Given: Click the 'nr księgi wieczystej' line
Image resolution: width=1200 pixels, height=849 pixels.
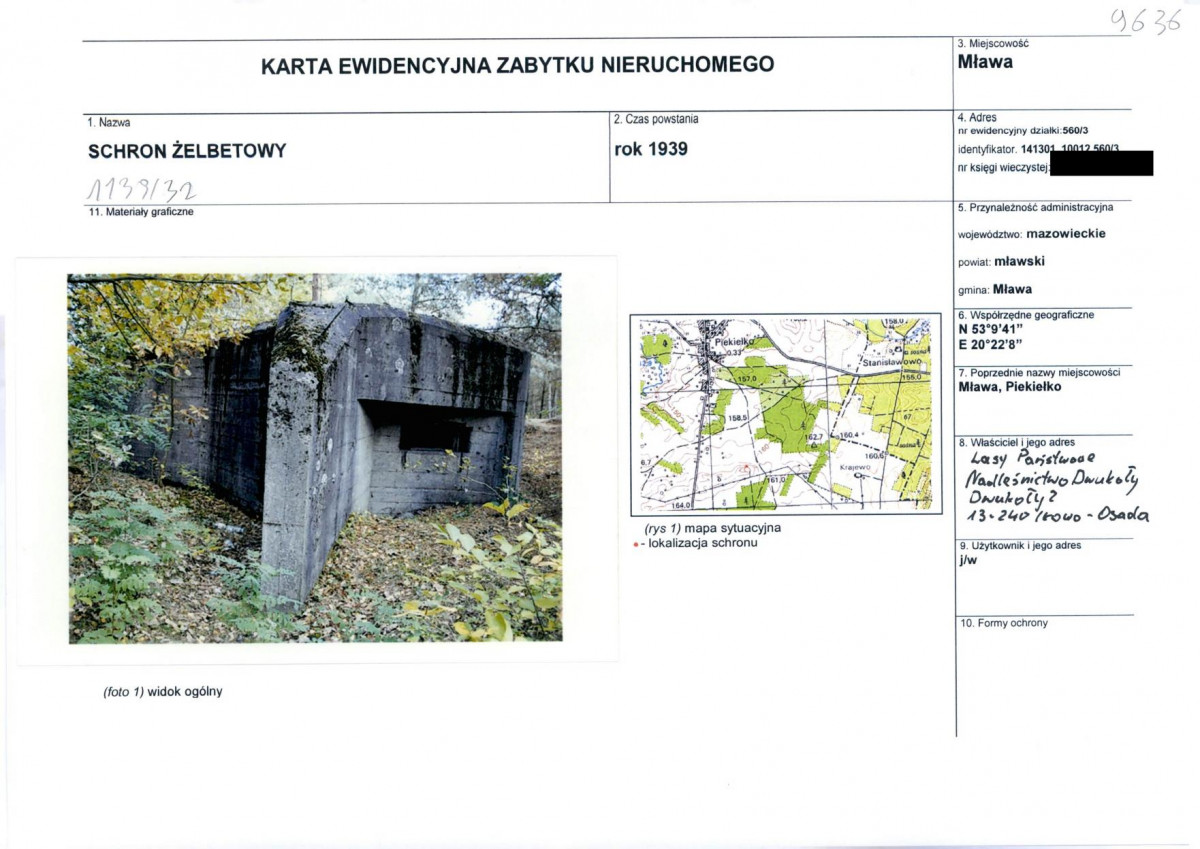Looking at the screenshot, I should pyautogui.click(x=1003, y=166).
